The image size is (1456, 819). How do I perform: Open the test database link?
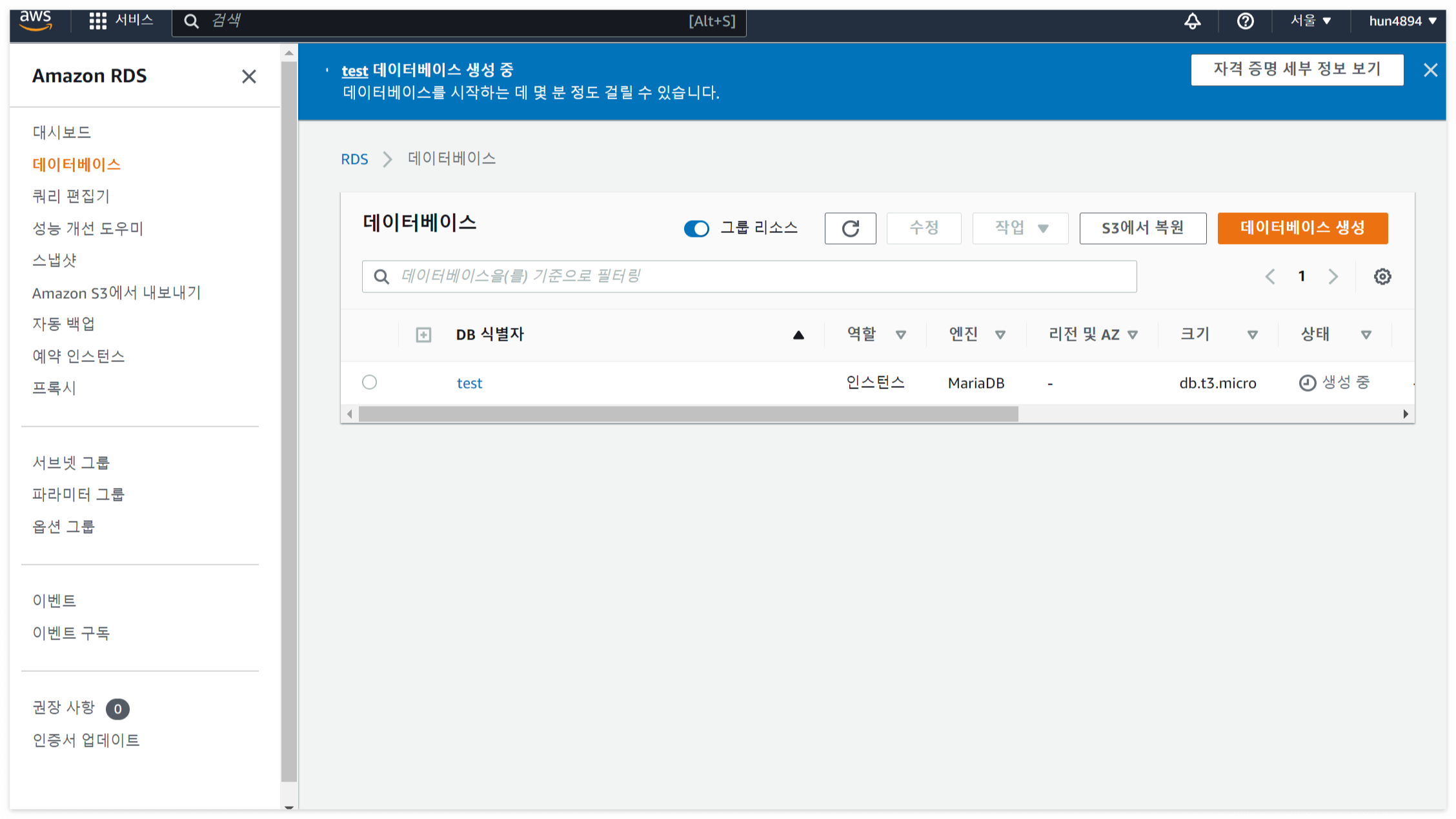coord(469,383)
